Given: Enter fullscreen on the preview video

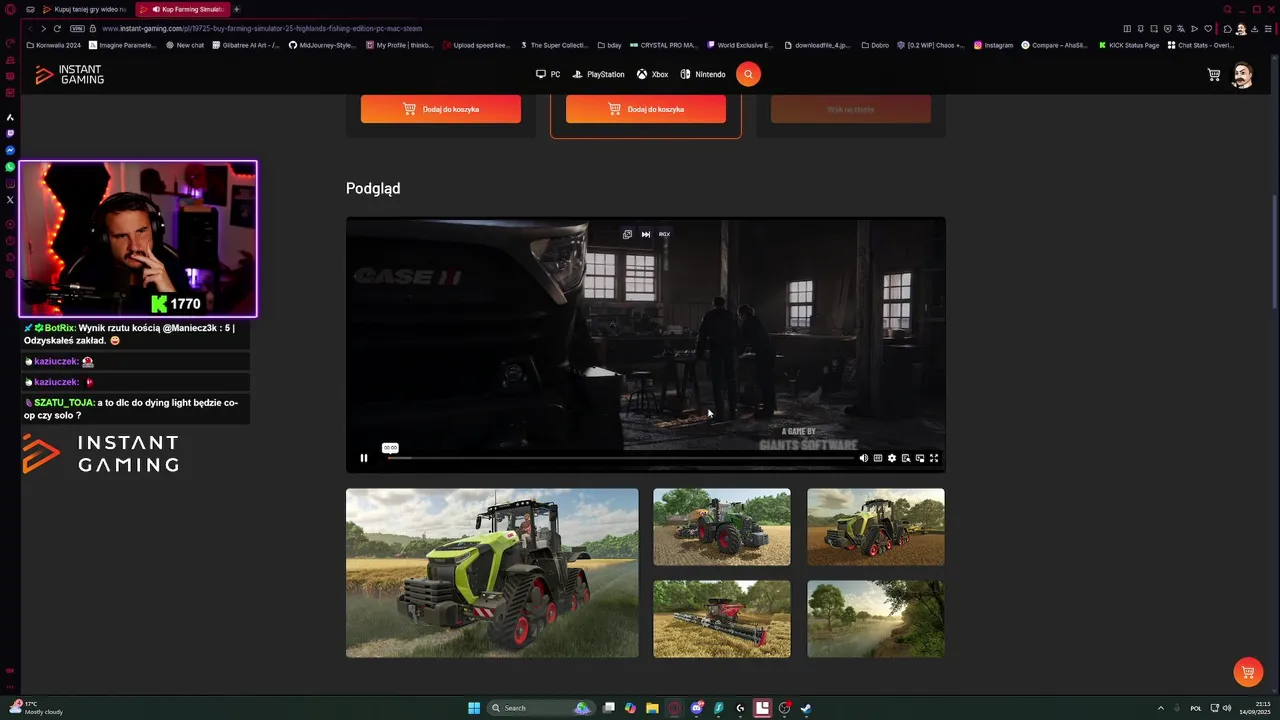Looking at the screenshot, I should point(934,458).
